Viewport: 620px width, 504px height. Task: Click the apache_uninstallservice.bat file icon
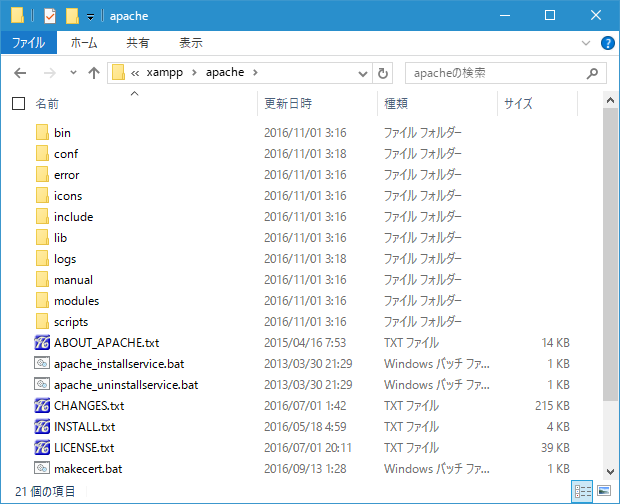coord(42,384)
